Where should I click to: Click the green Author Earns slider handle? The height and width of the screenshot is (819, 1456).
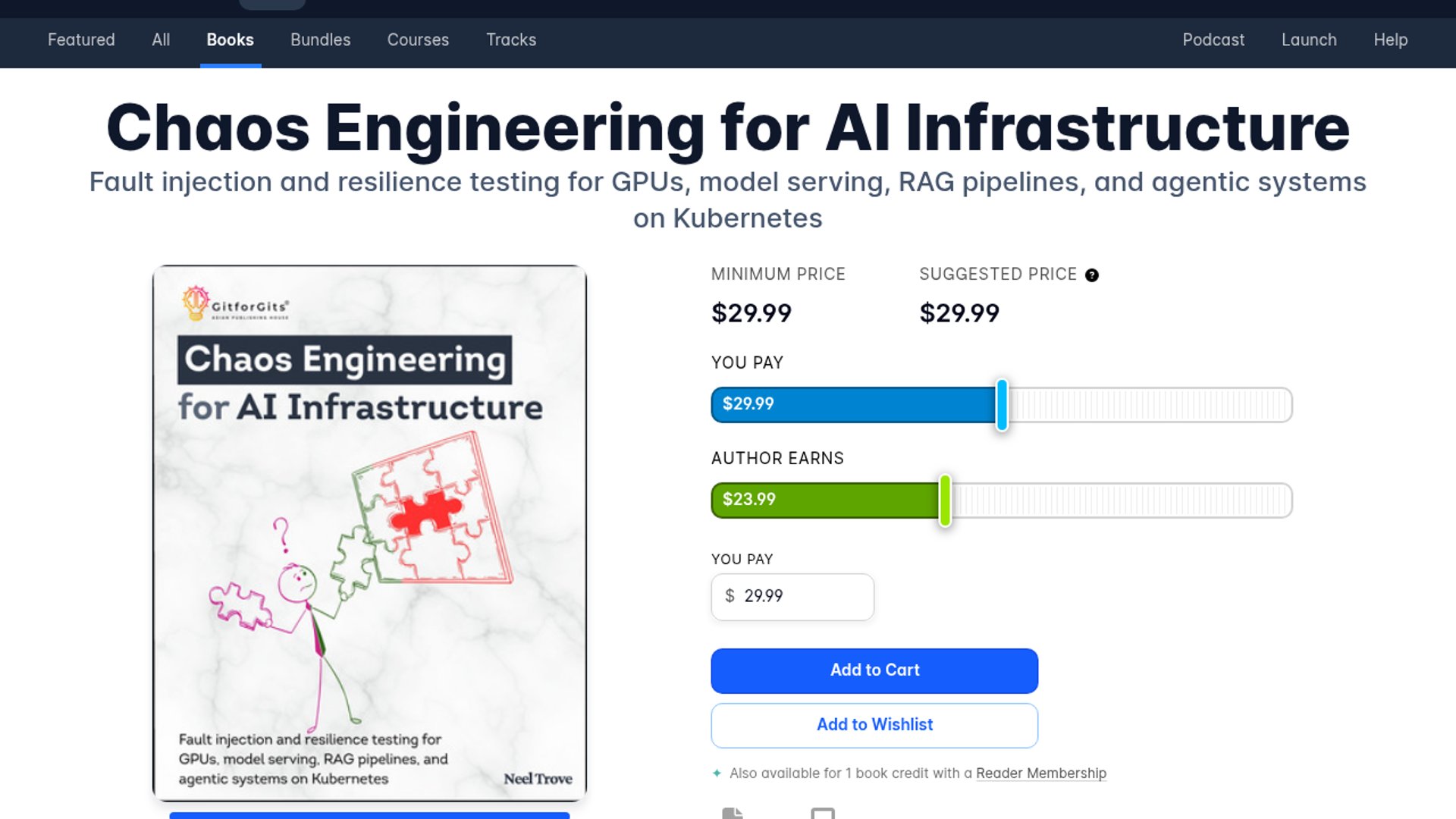(x=945, y=500)
